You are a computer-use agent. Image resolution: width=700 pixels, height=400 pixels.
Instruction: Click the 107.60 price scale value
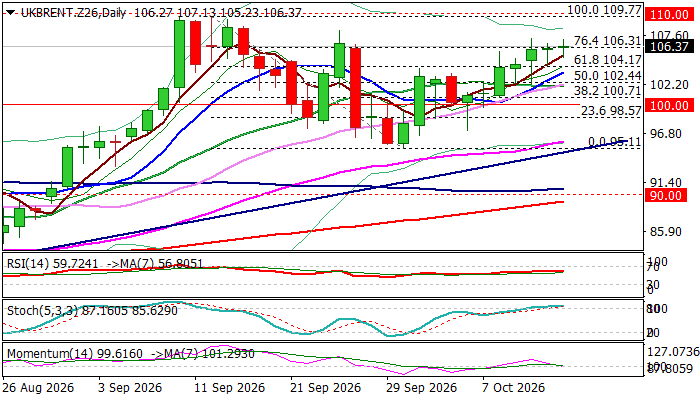(669, 35)
